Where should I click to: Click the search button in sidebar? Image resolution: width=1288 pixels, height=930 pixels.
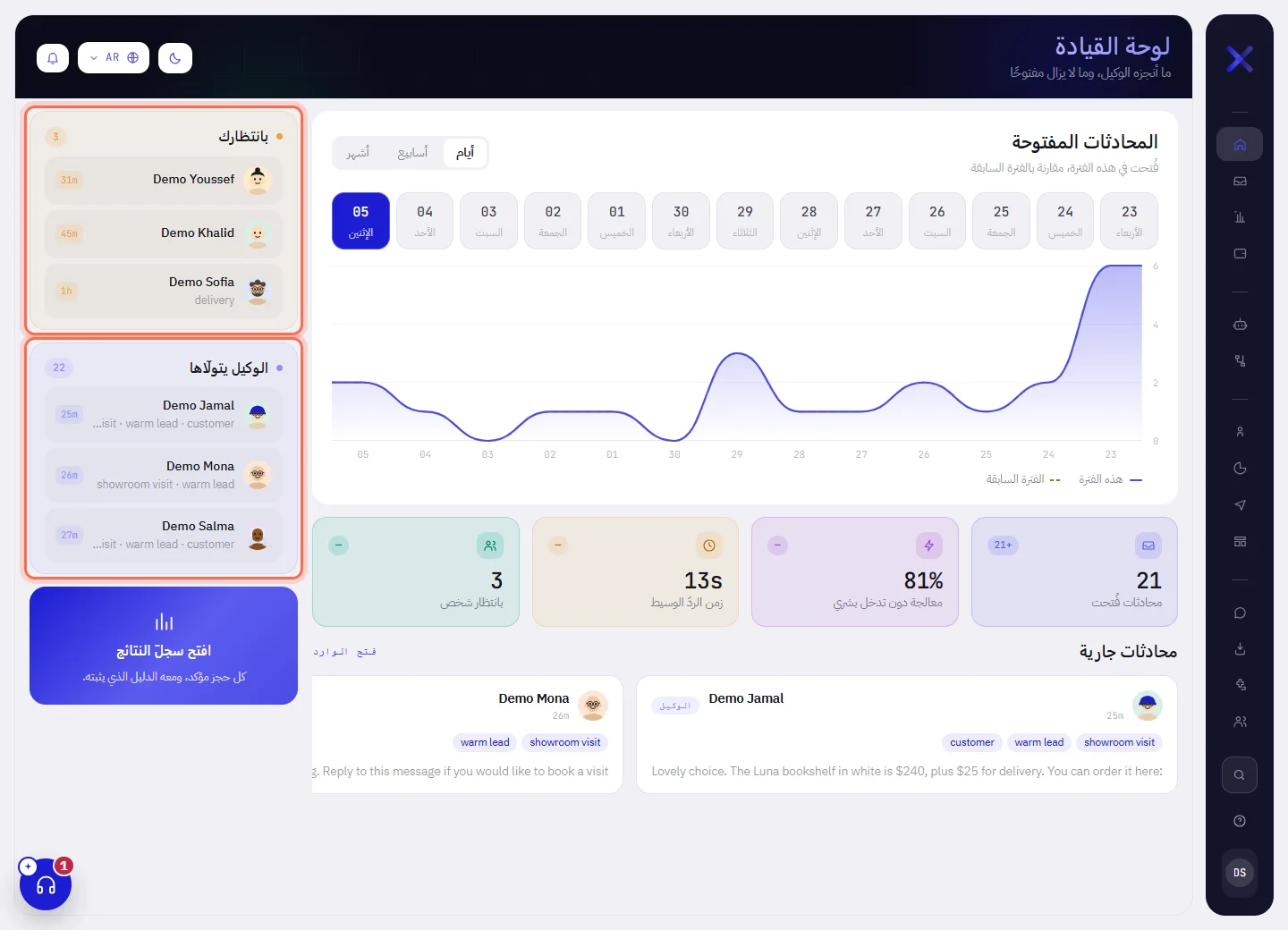click(x=1240, y=775)
